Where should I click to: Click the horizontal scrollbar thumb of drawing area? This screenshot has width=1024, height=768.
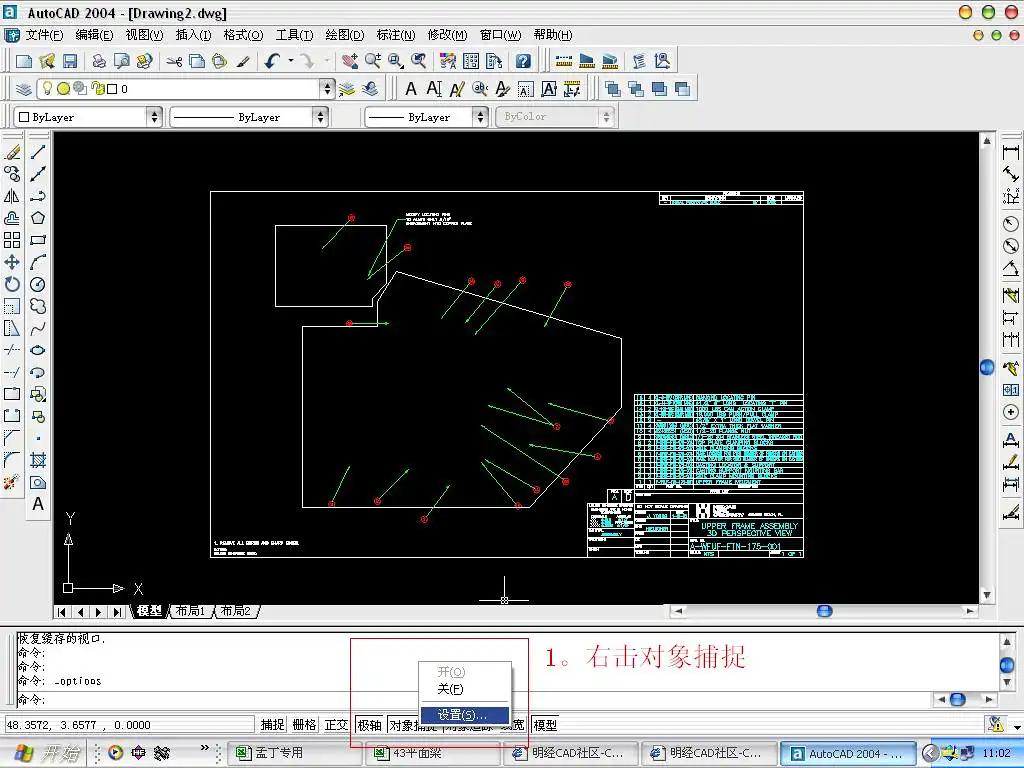825,611
